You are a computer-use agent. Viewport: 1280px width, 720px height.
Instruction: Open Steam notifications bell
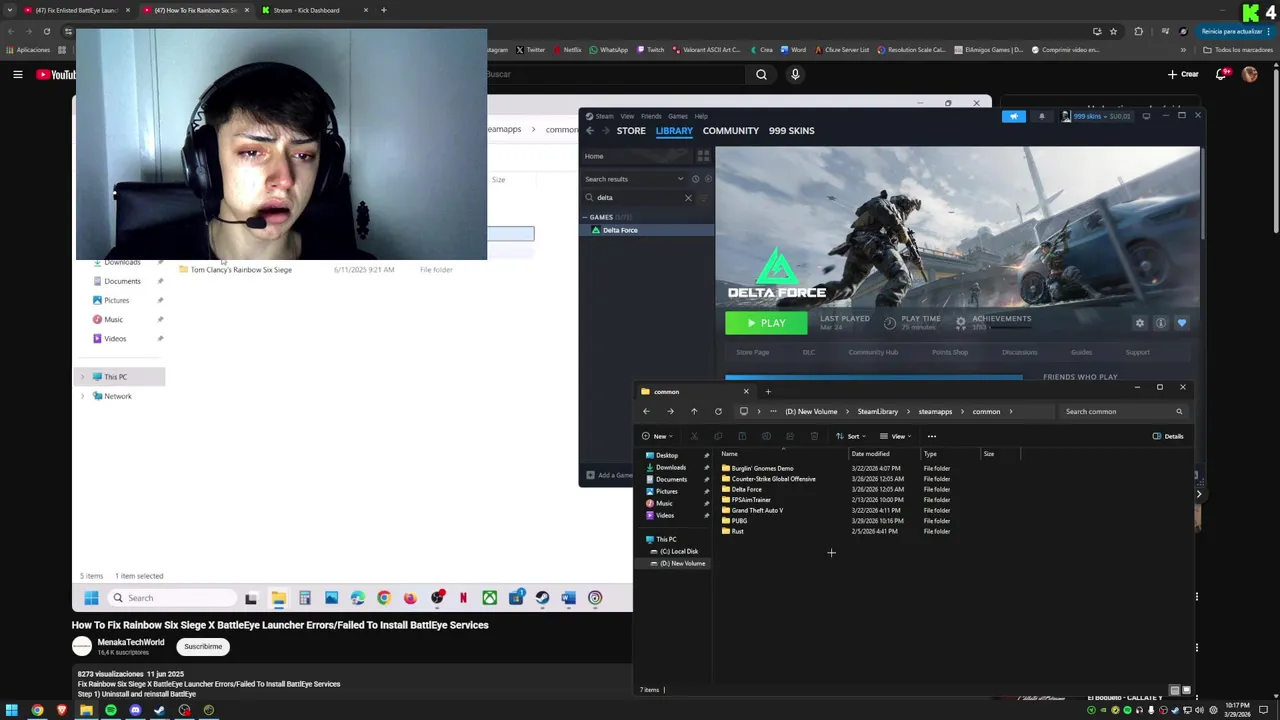tap(1041, 116)
